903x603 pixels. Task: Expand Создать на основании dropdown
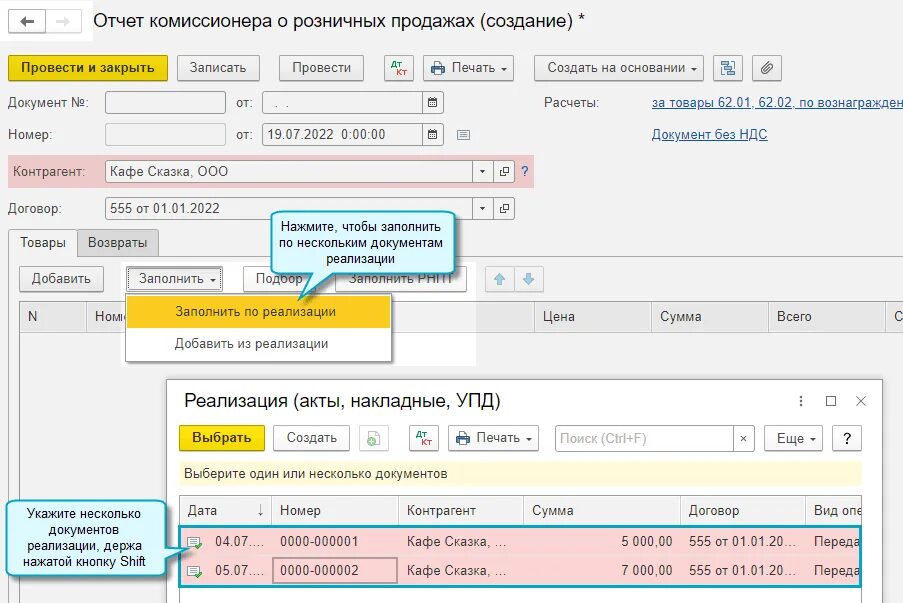pos(619,68)
